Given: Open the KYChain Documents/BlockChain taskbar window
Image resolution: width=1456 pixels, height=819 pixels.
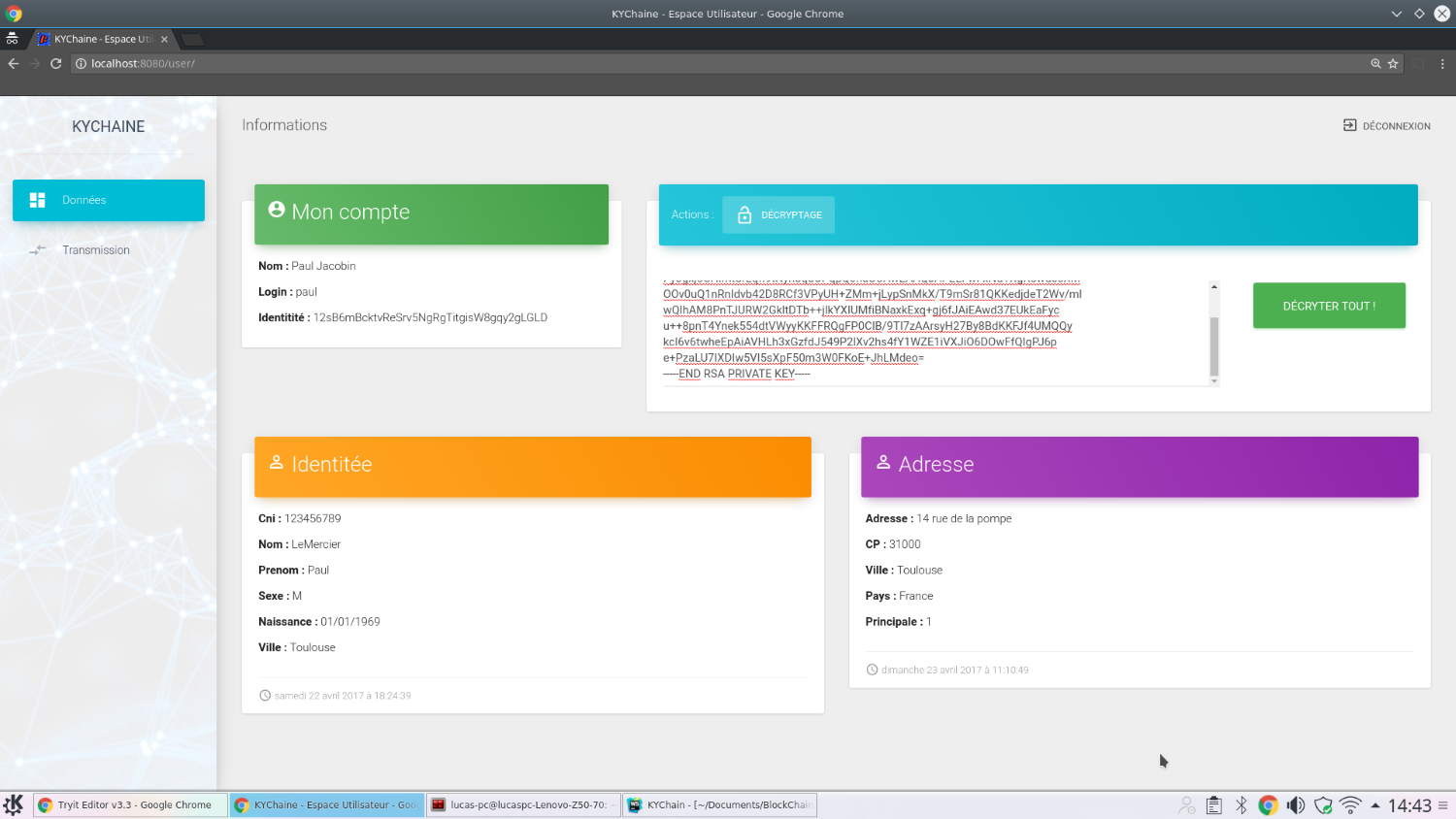Looking at the screenshot, I should pyautogui.click(x=719, y=804).
